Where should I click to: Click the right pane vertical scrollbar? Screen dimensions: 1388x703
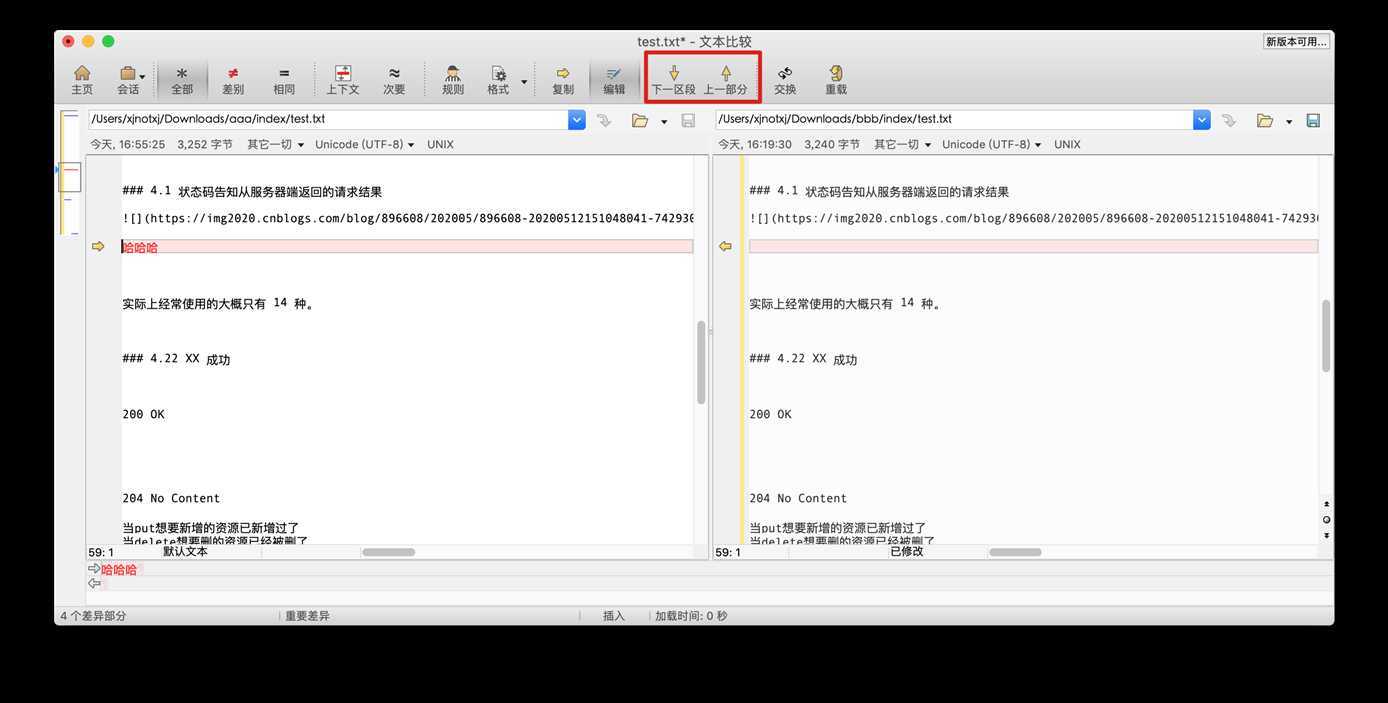click(1326, 335)
